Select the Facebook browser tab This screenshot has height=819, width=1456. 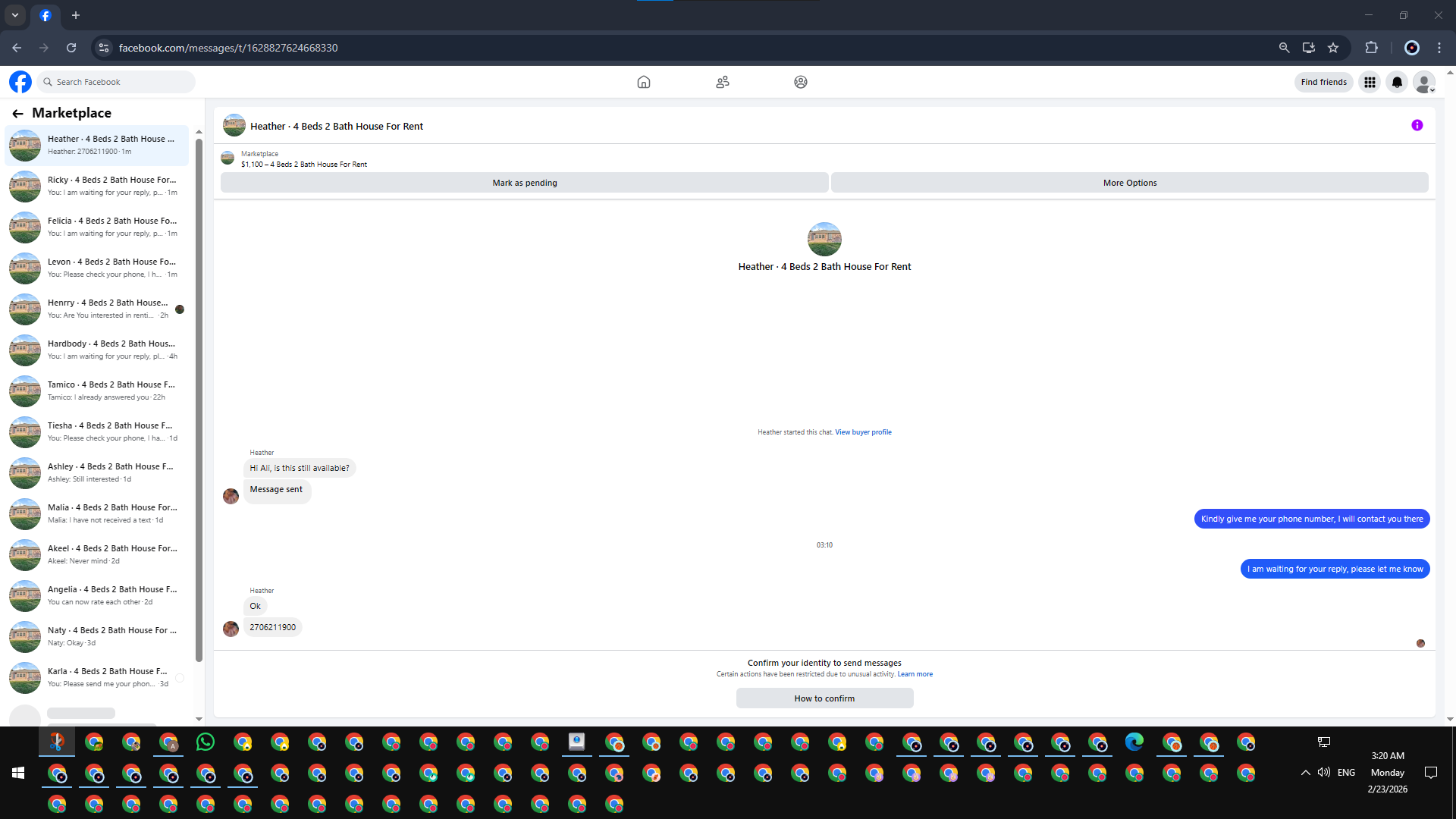point(45,15)
